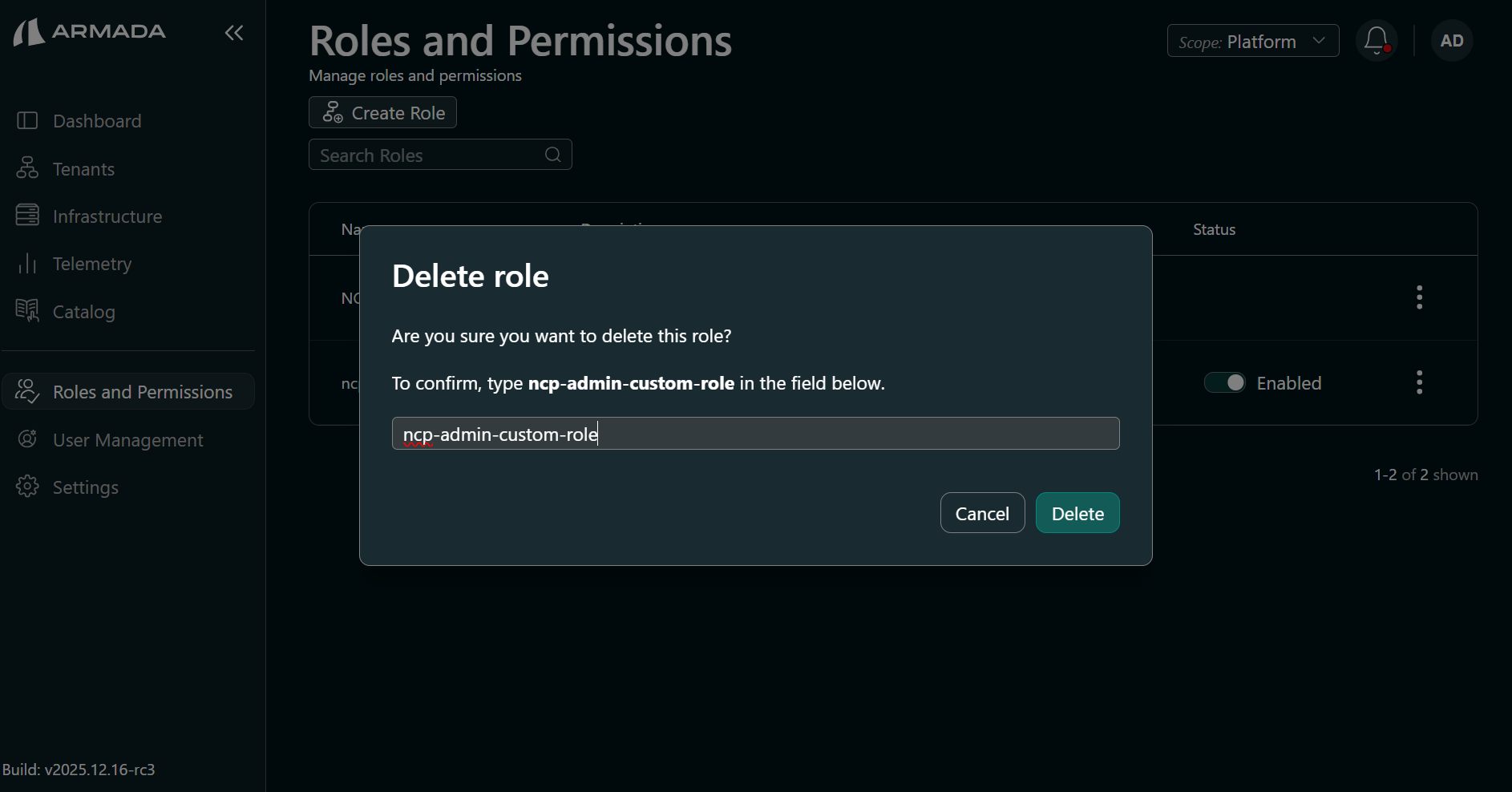The image size is (1512, 792).
Task: Open the Catalog book icon
Action: 26,311
